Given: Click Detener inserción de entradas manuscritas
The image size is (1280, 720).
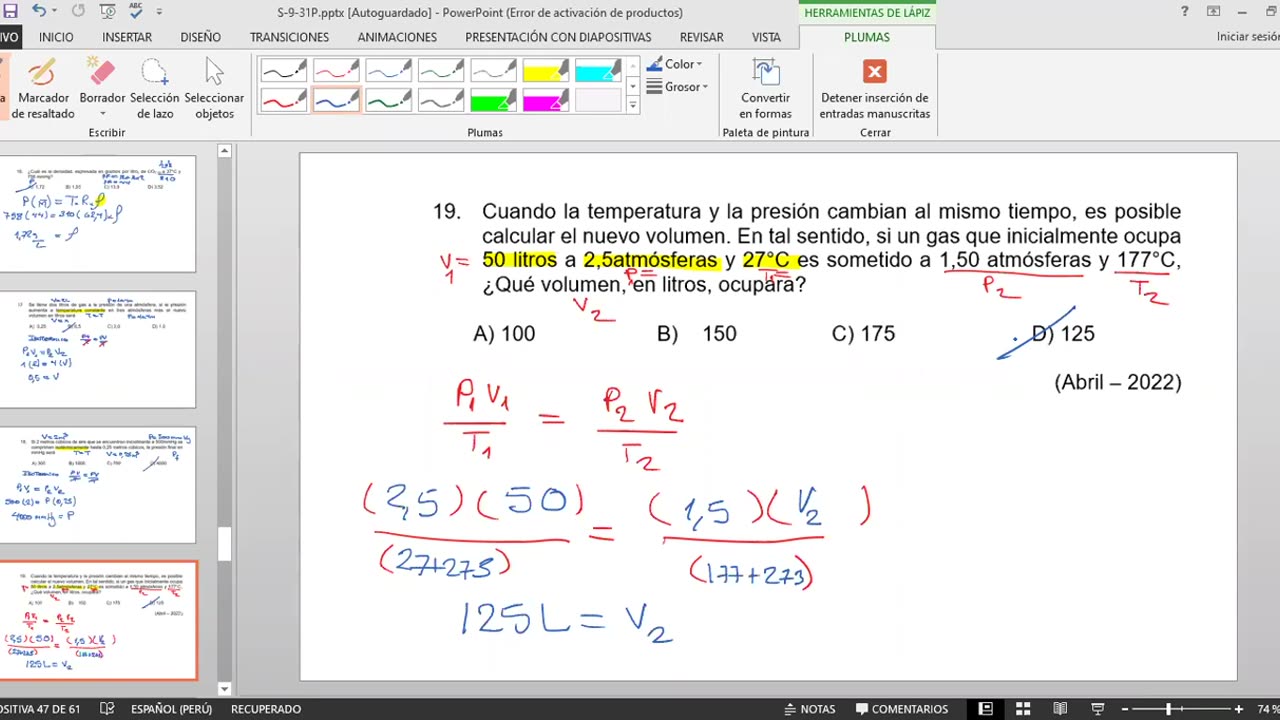Looking at the screenshot, I should click(875, 89).
